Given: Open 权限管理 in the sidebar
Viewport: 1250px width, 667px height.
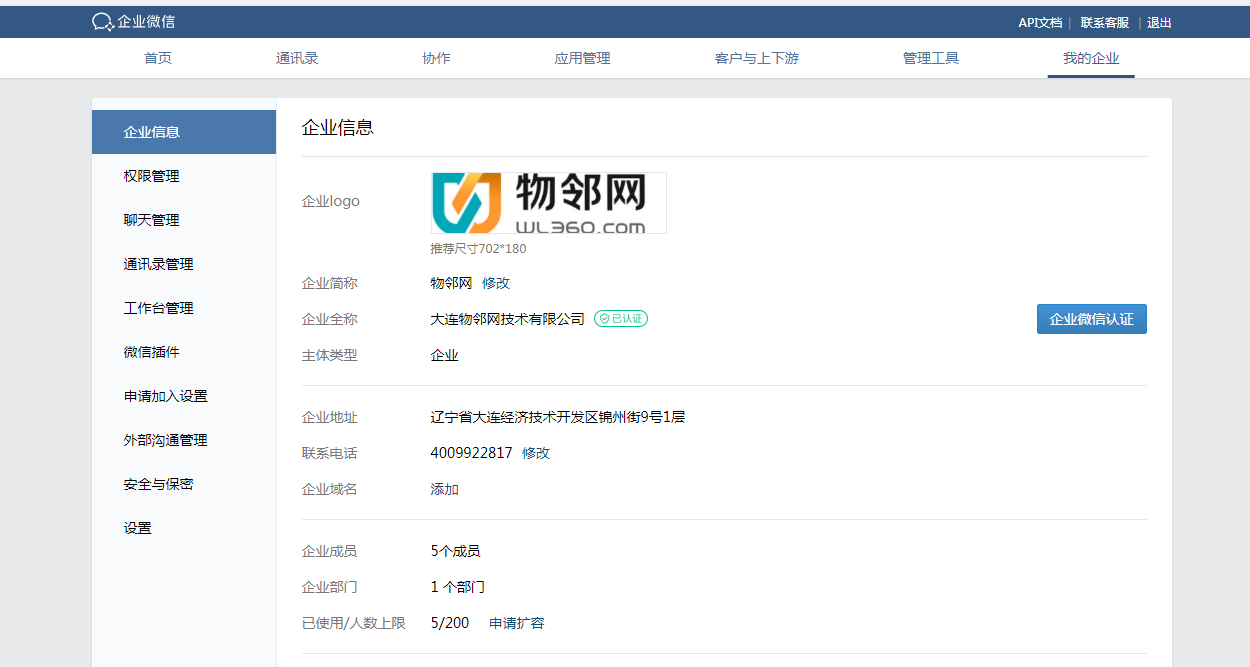Looking at the screenshot, I should [184, 176].
